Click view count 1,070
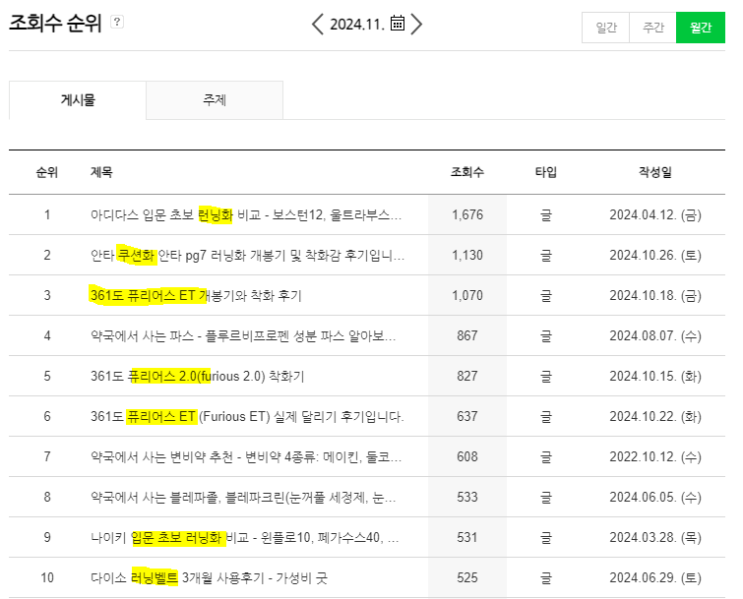 [x=468, y=296]
